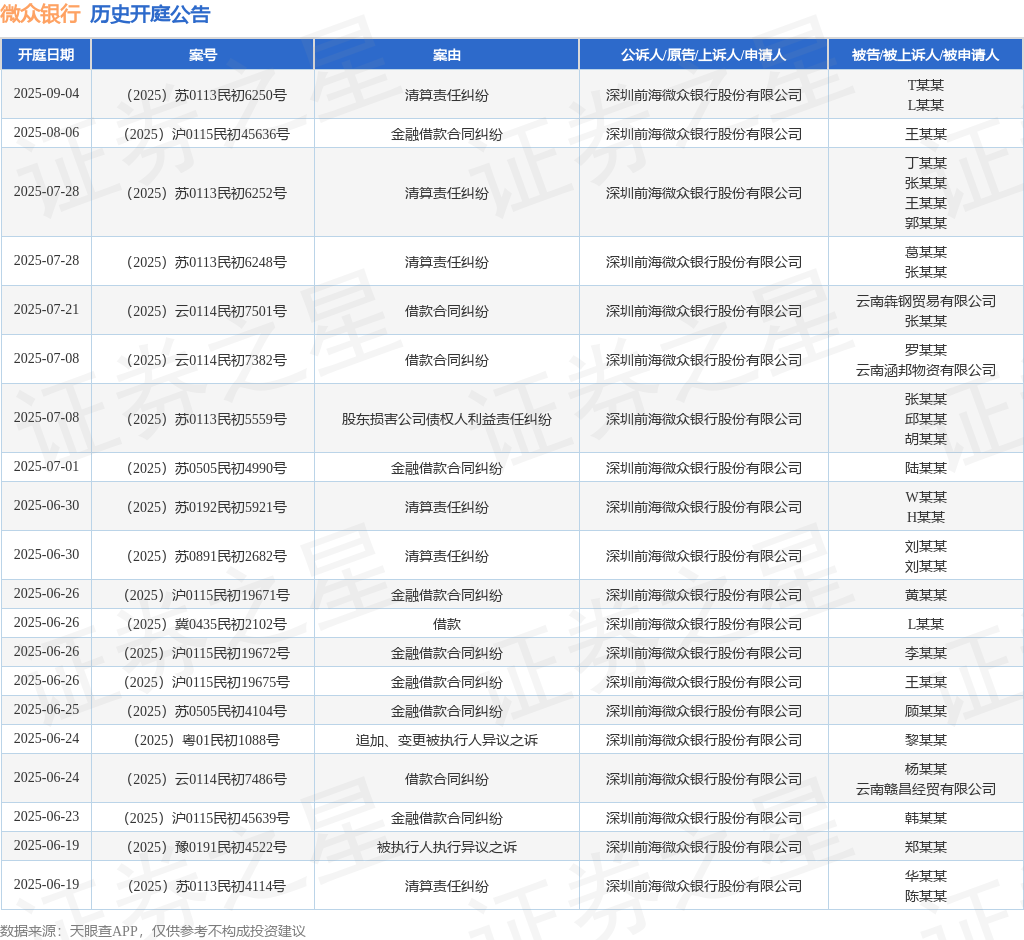Click defendant name W某某
This screenshot has height=940, width=1024.
point(925,498)
